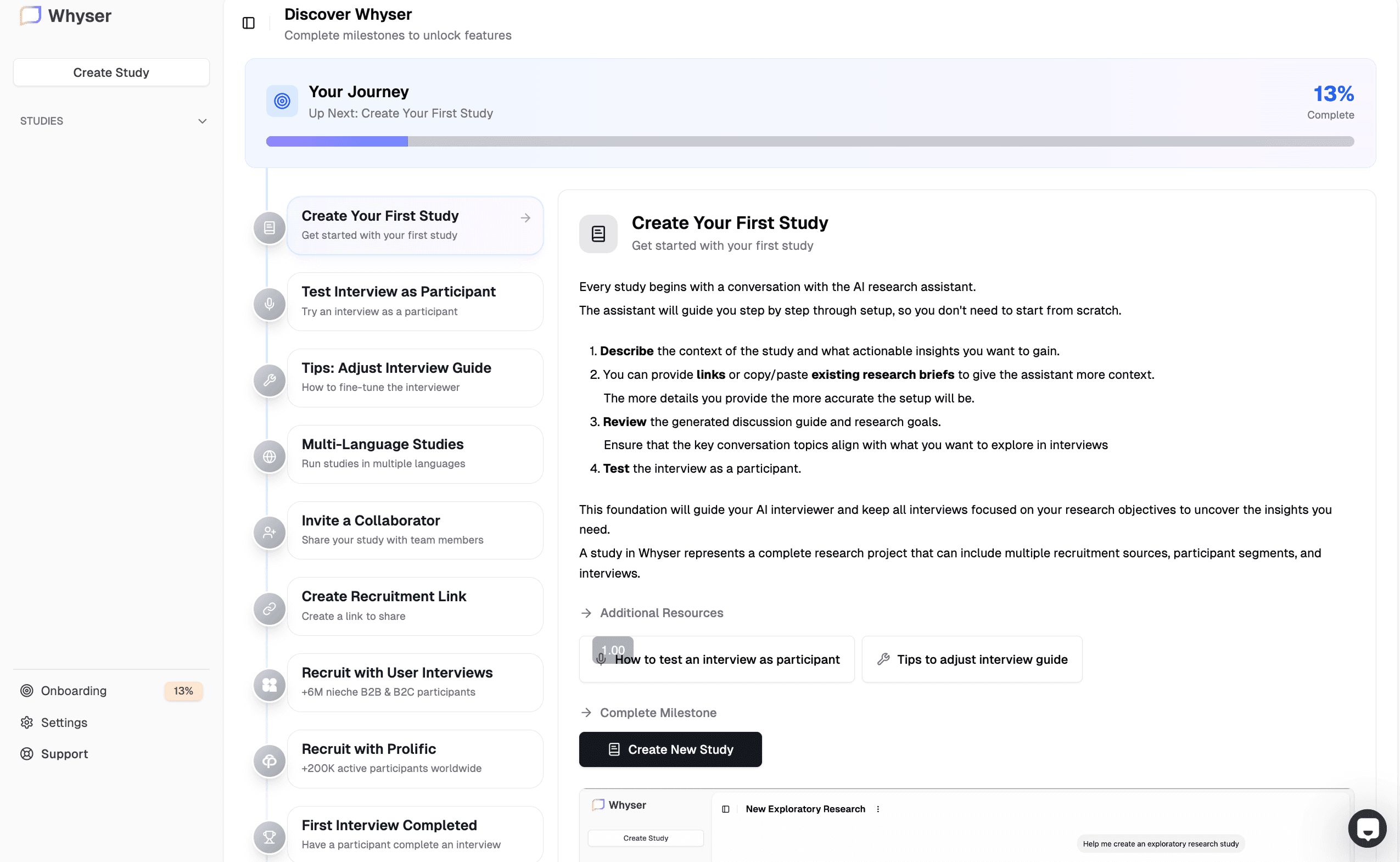The width and height of the screenshot is (1400, 862).
Task: Click the trophy icon for First Interview Completed
Action: (269, 837)
